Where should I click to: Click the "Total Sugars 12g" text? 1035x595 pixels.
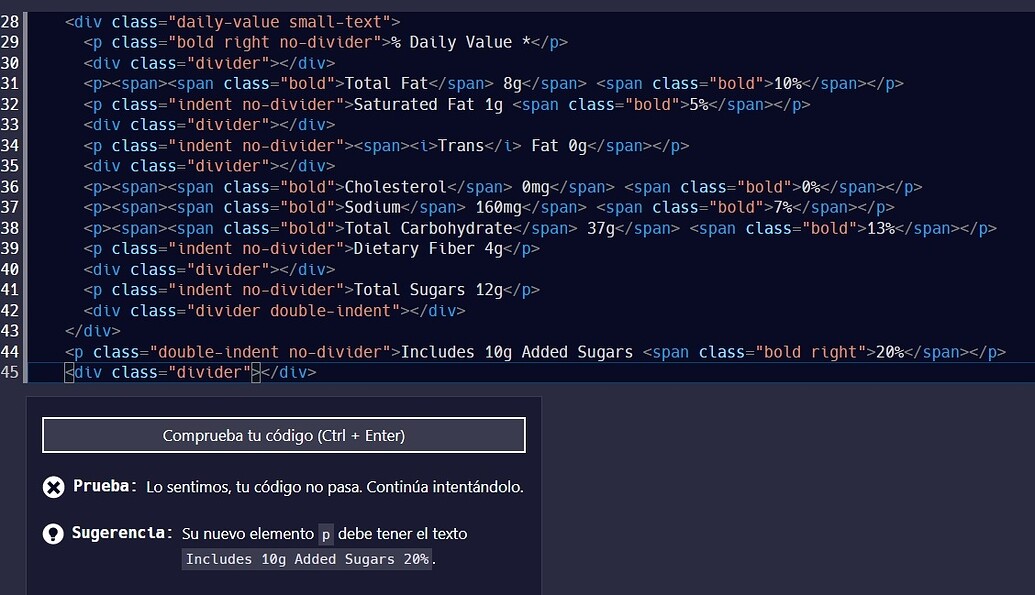tap(428, 290)
